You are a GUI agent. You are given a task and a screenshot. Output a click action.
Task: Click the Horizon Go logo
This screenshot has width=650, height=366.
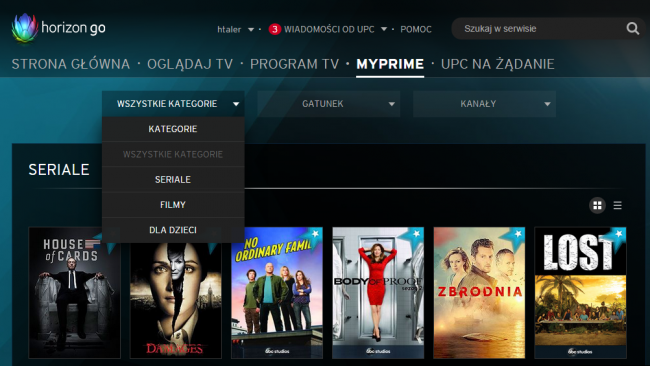coord(58,28)
